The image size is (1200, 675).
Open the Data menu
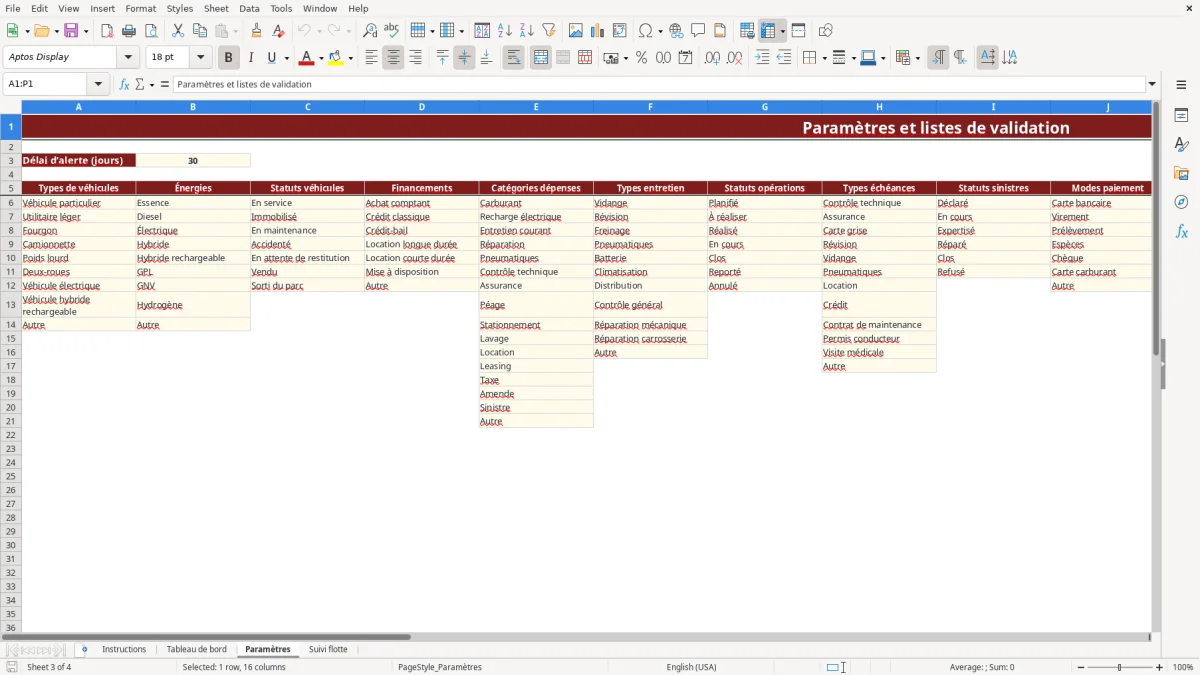pos(249,8)
